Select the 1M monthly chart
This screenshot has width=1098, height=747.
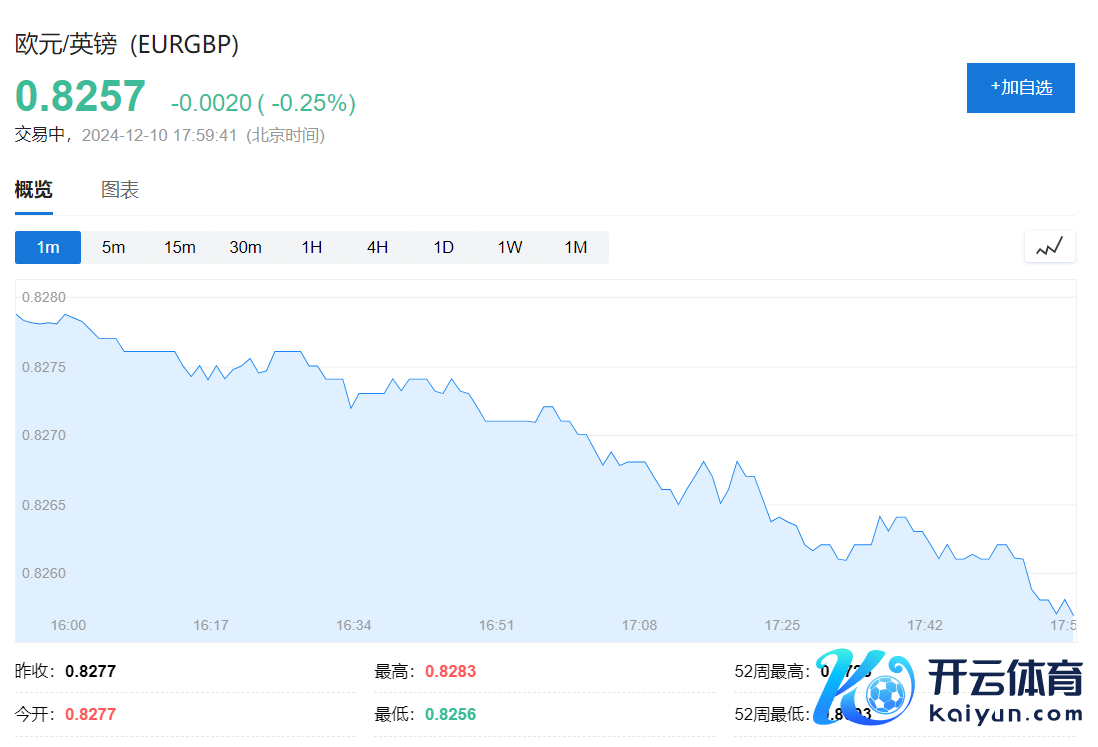pyautogui.click(x=575, y=248)
